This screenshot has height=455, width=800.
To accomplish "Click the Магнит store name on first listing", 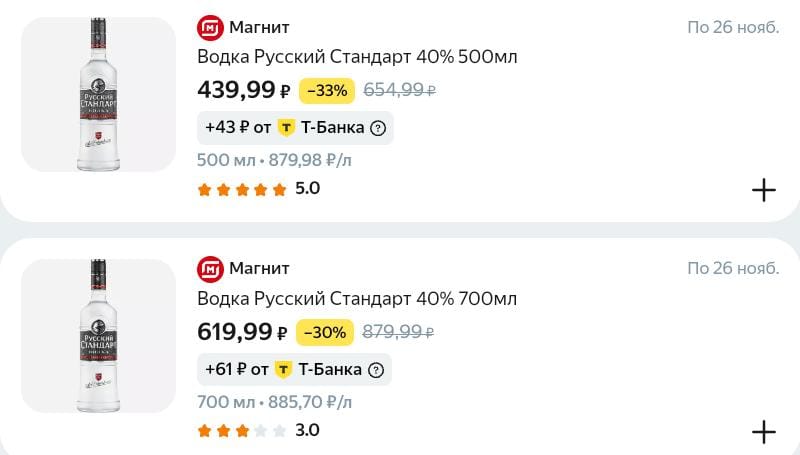I will 259,27.
